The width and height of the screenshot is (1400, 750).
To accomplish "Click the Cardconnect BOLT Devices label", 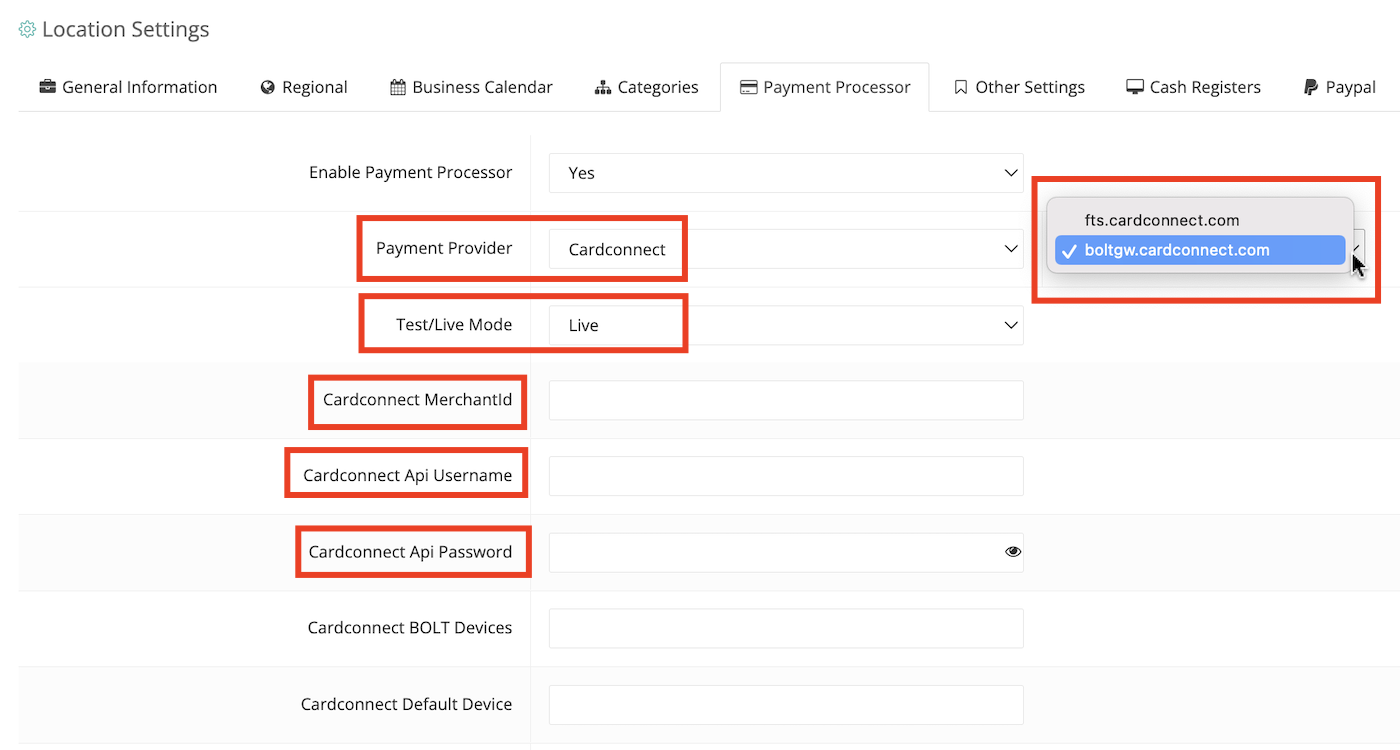I will pos(410,627).
